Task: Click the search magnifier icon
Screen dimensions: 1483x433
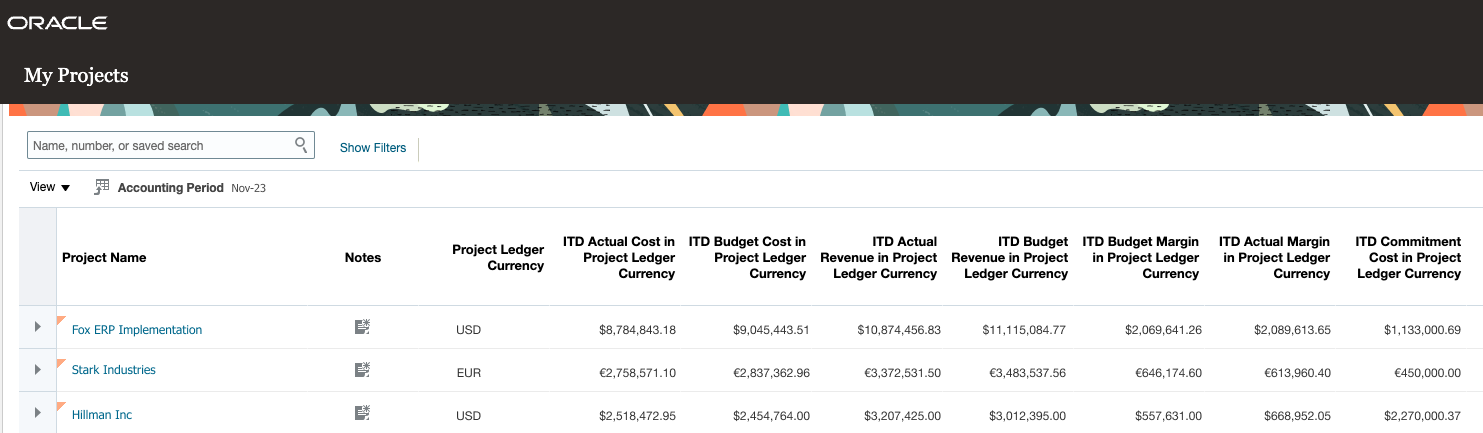Action: click(x=301, y=145)
